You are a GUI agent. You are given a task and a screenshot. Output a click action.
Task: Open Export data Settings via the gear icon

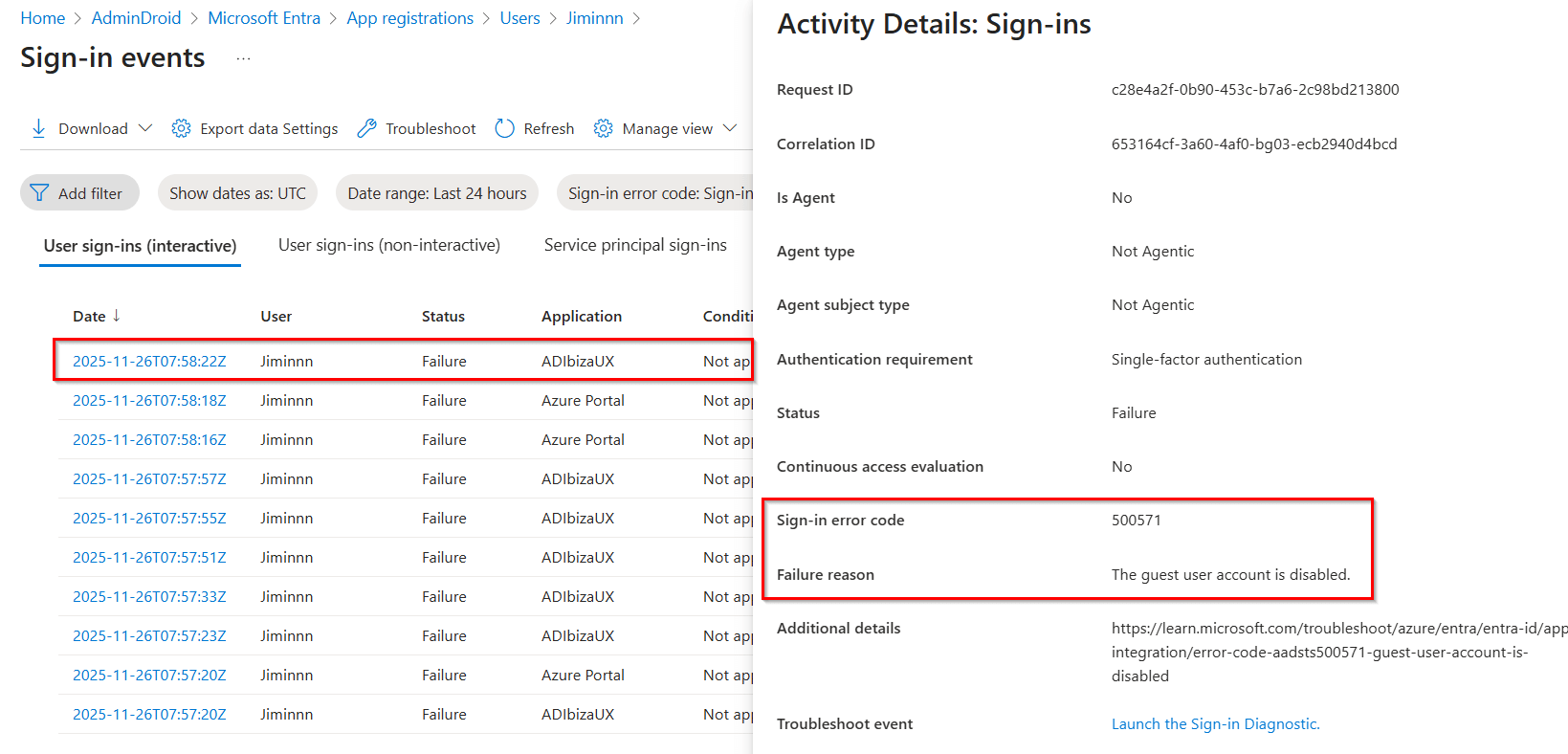coord(181,127)
